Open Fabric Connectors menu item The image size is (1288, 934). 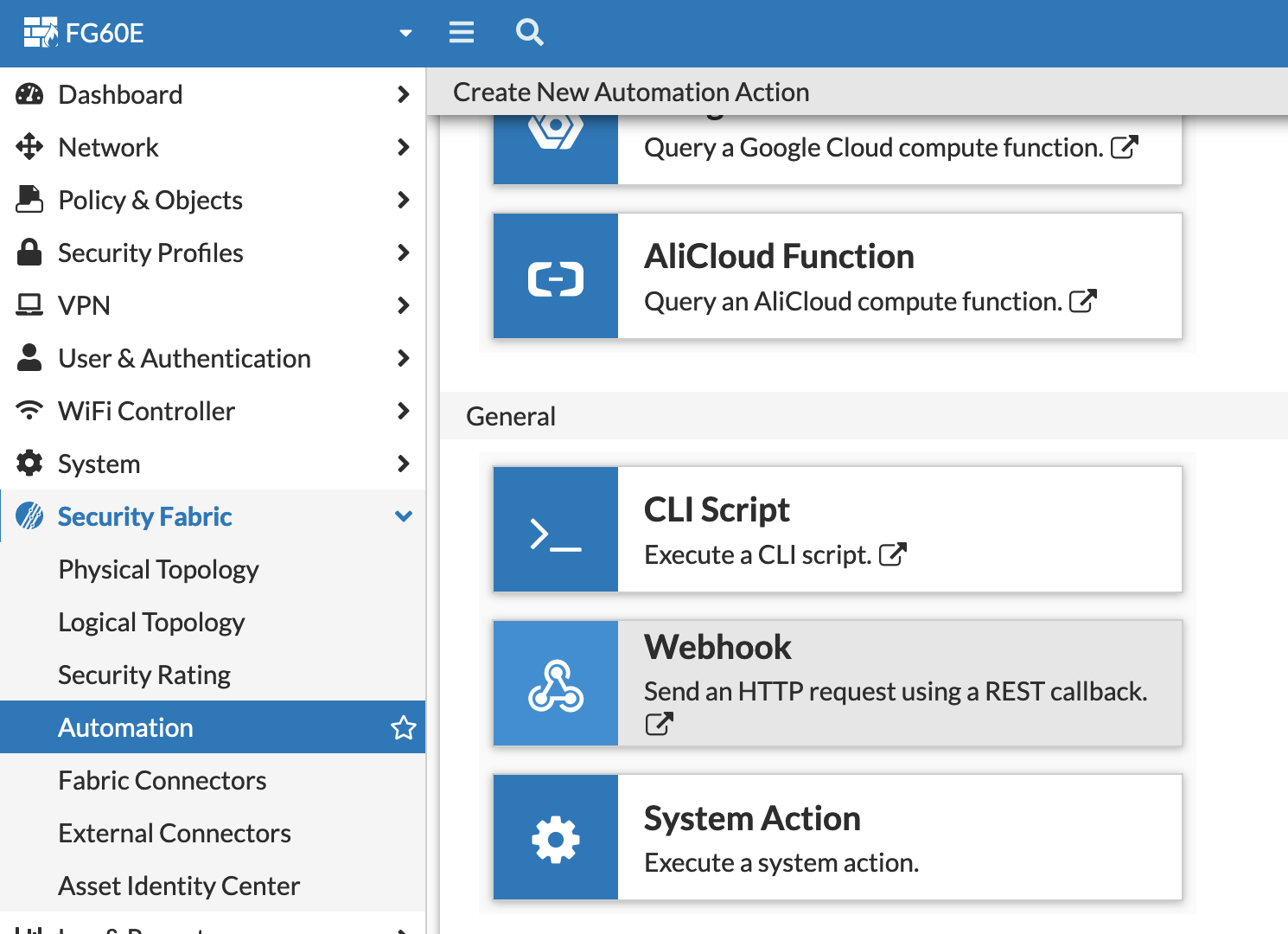point(162,780)
